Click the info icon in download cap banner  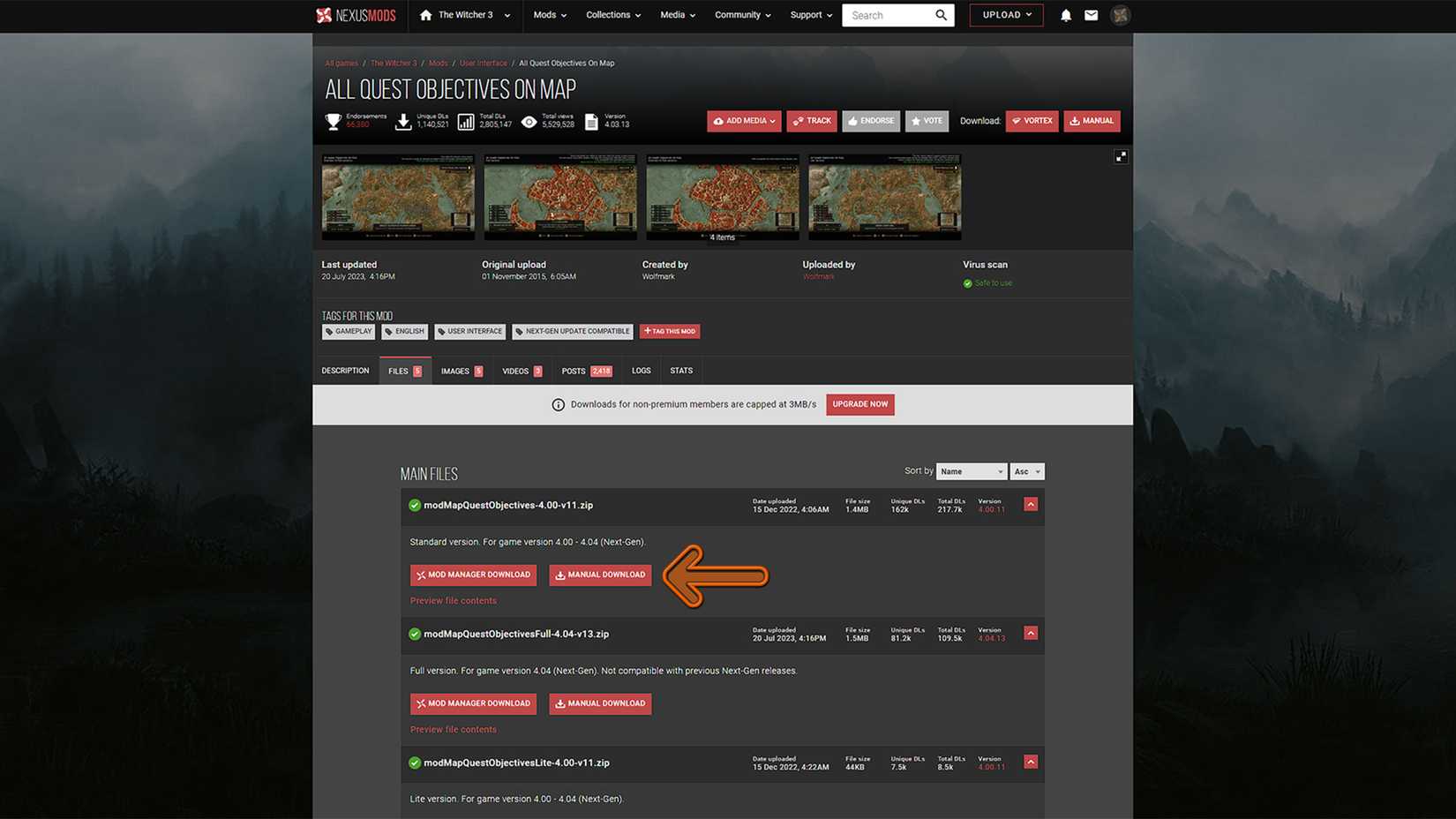coord(558,405)
